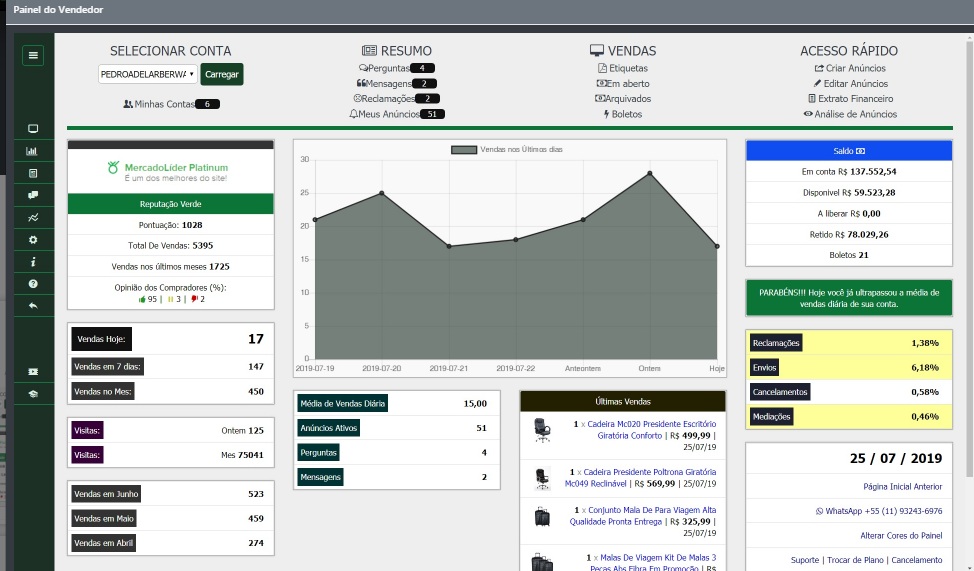Screen dimensions: 974x571
Task: Click the 2019-07-20 chart data point
Action: pos(382,193)
